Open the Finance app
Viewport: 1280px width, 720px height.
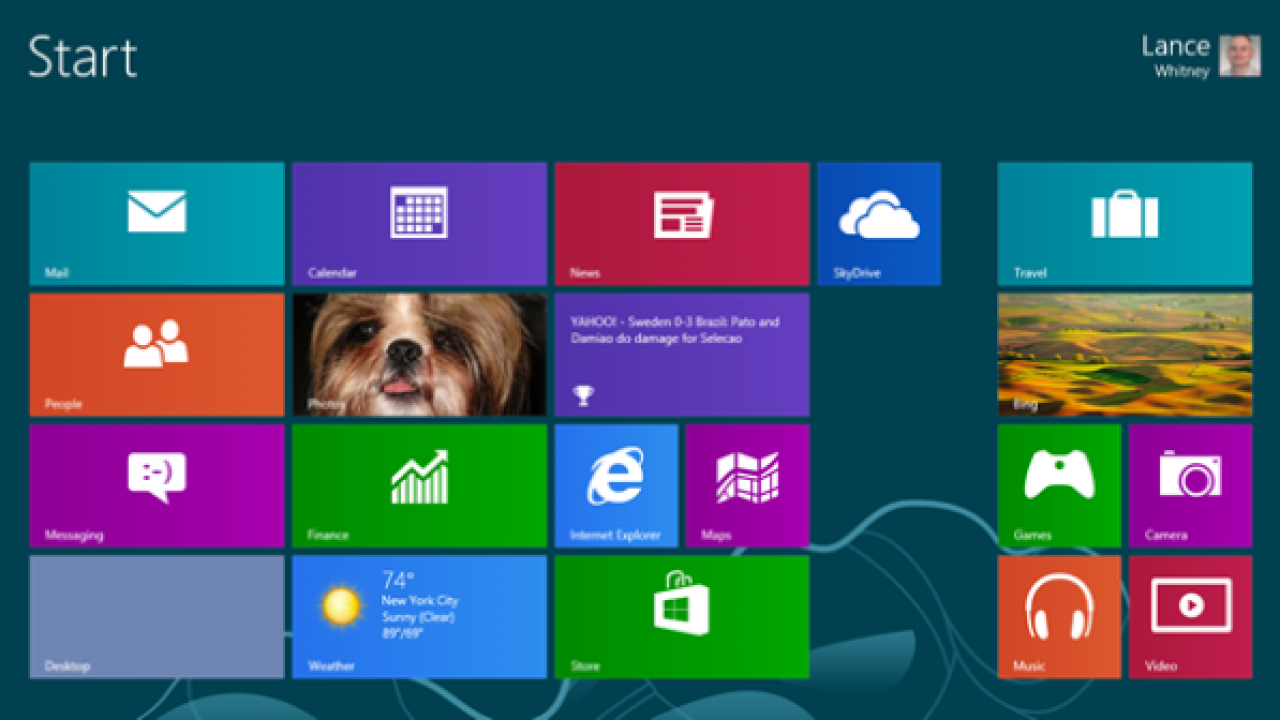pos(418,485)
